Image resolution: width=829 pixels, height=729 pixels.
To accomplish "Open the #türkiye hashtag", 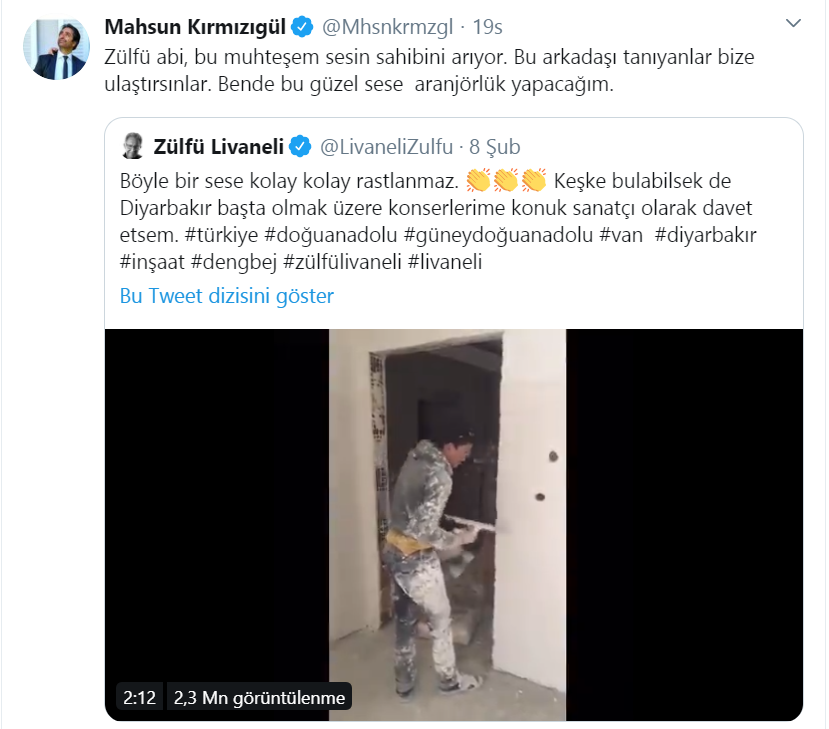I will [221, 235].
